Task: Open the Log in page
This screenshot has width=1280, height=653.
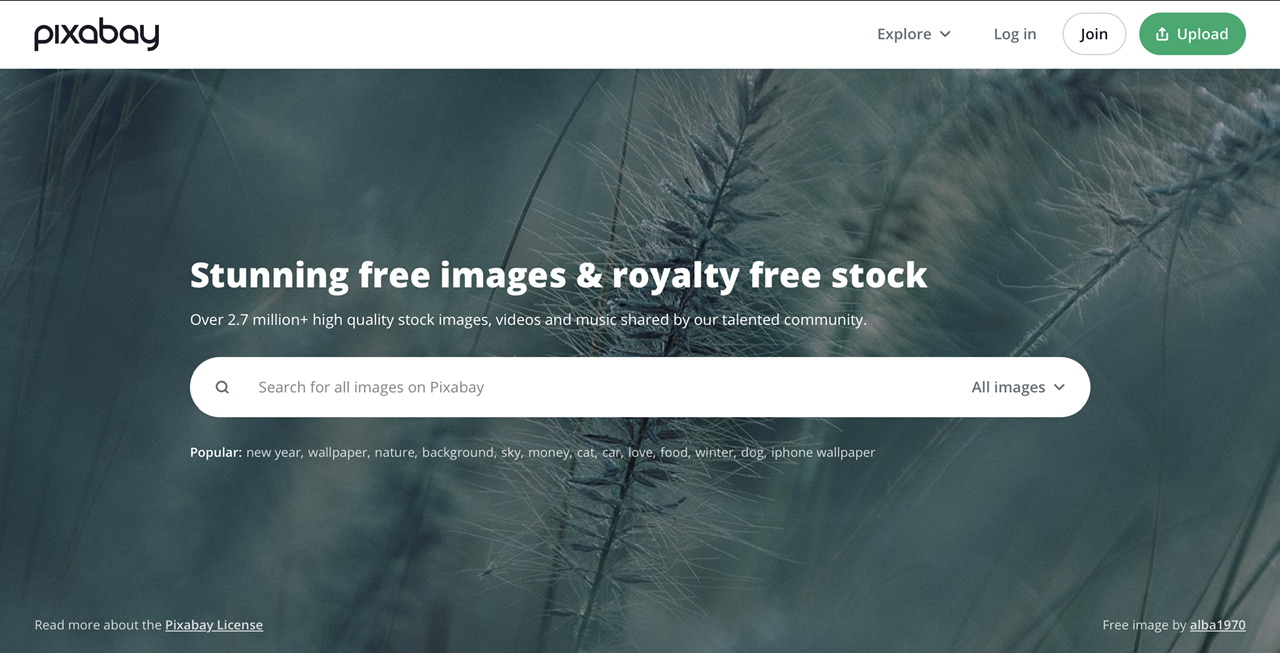Action: point(1015,34)
